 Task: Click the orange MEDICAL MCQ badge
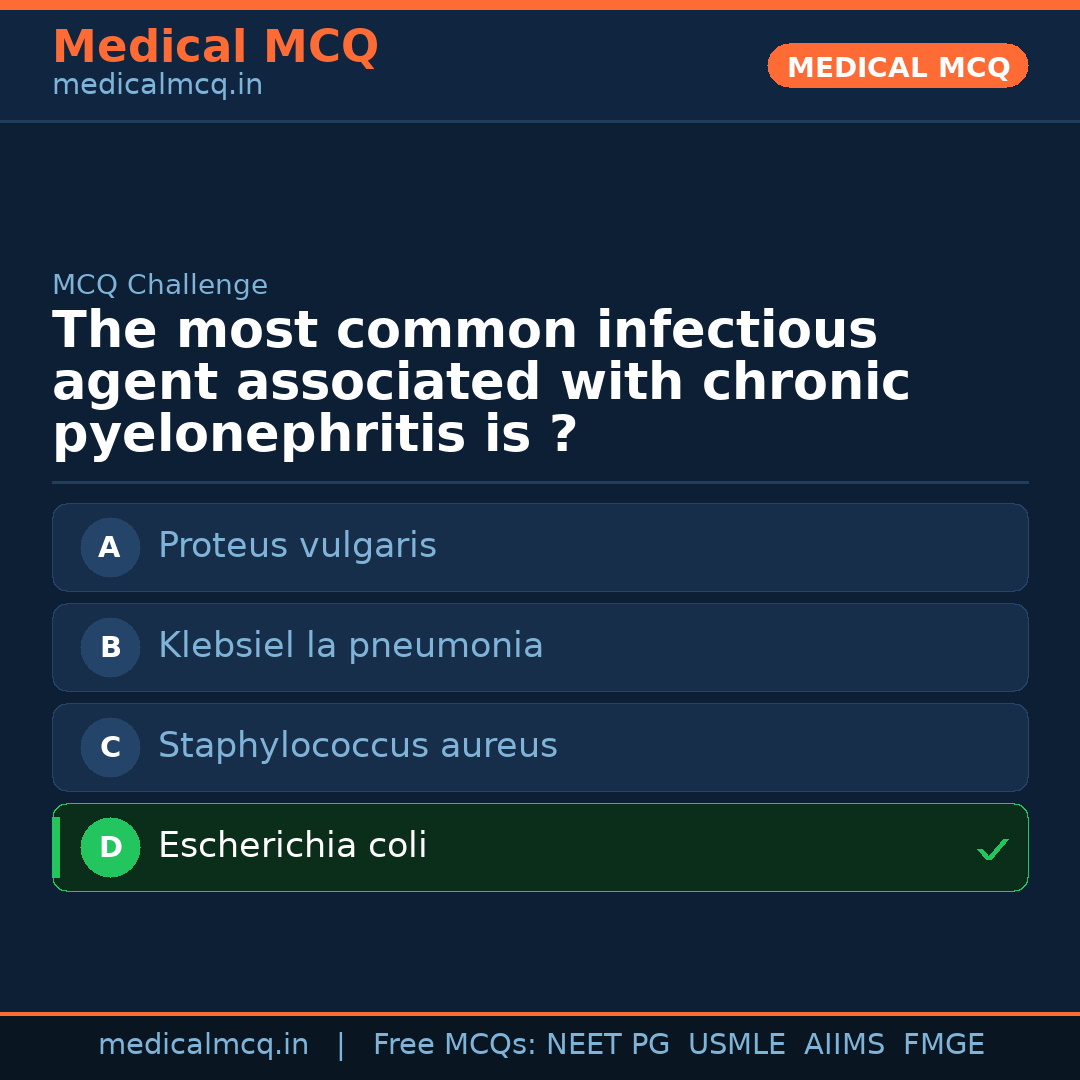(897, 66)
